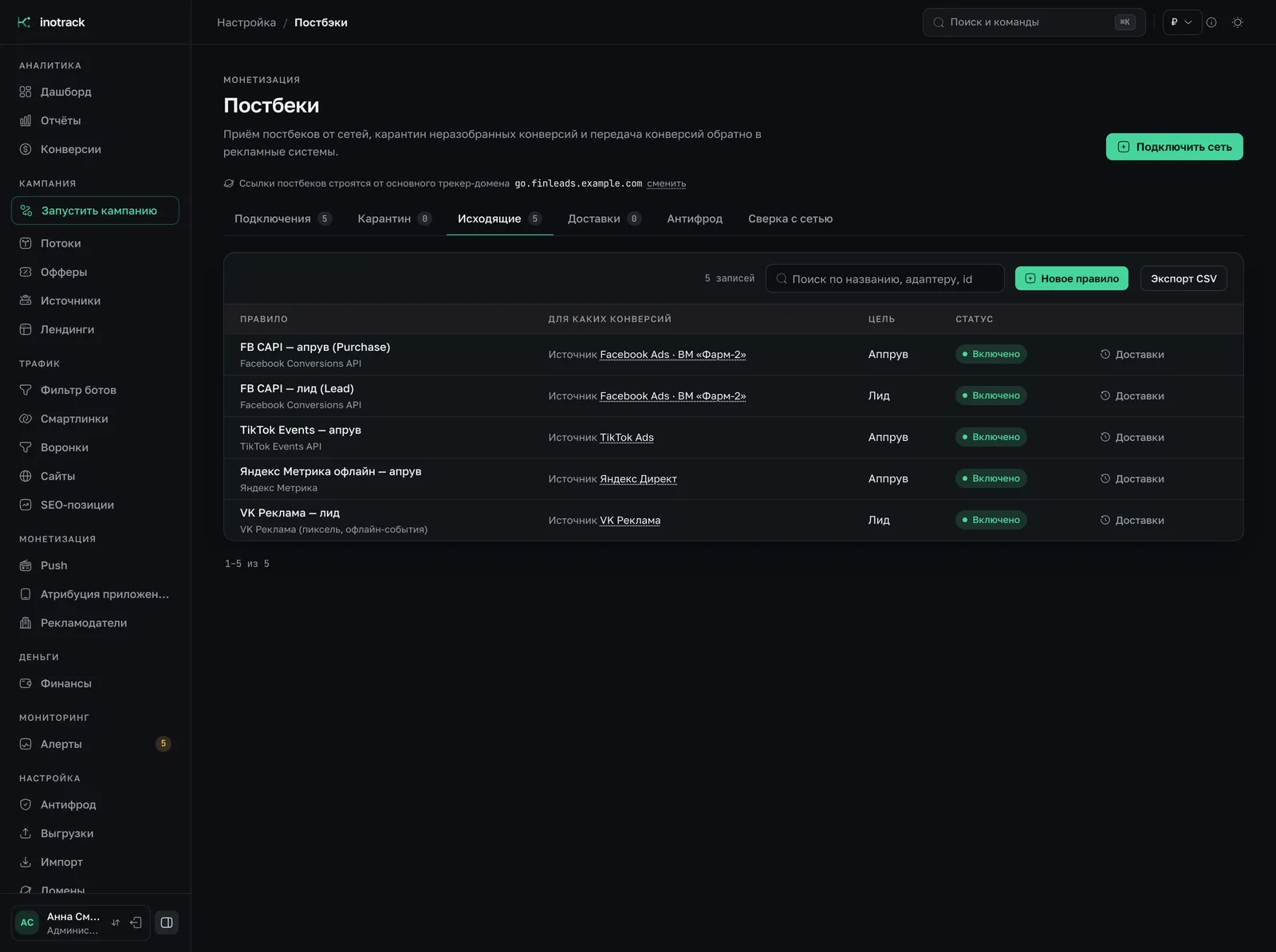The height and width of the screenshot is (952, 1276).
Task: Collapse sidebar with panel toggle icon
Action: click(167, 922)
